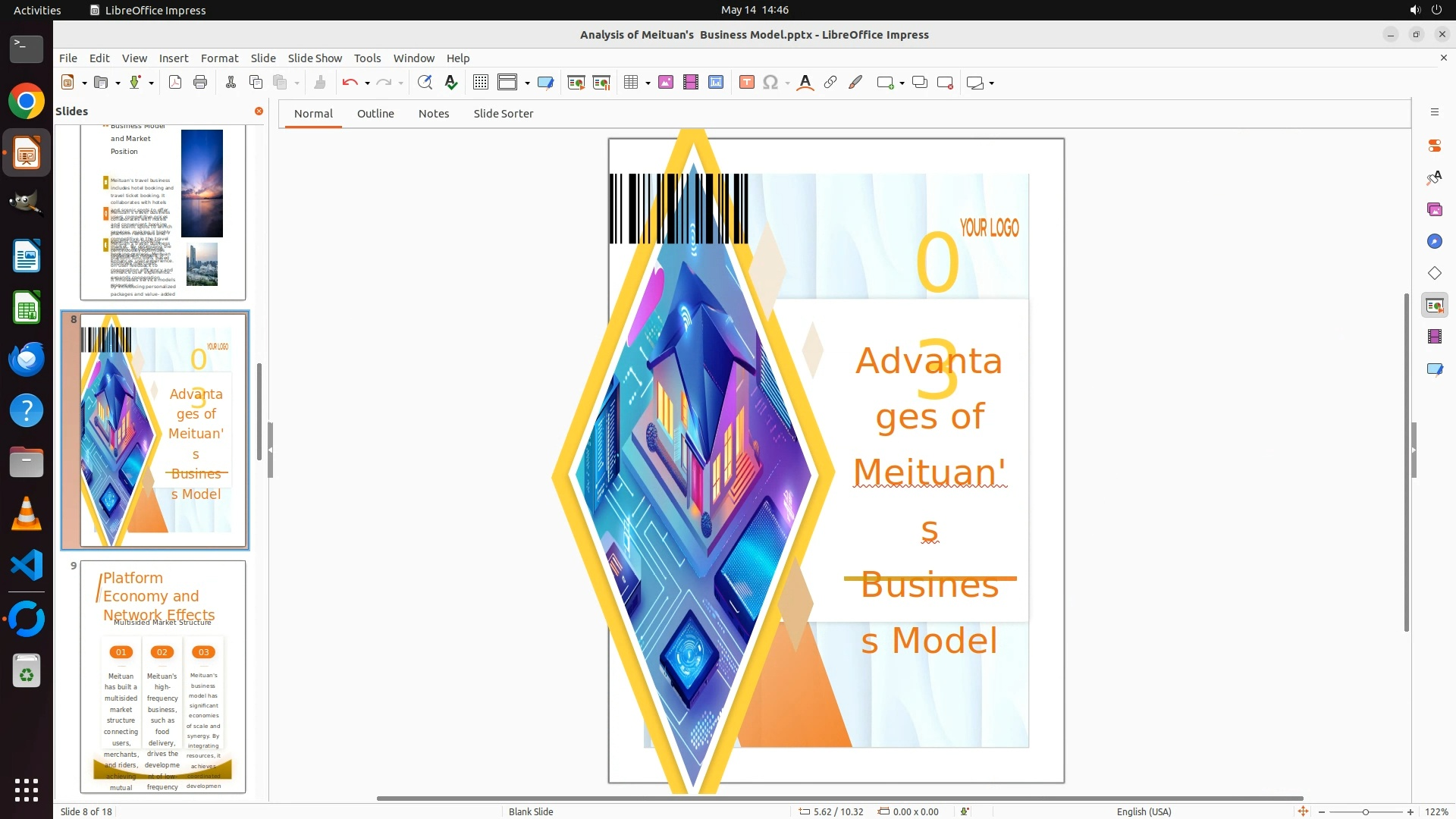The width and height of the screenshot is (1456, 819).
Task: Toggle the display grid icon
Action: click(x=481, y=83)
